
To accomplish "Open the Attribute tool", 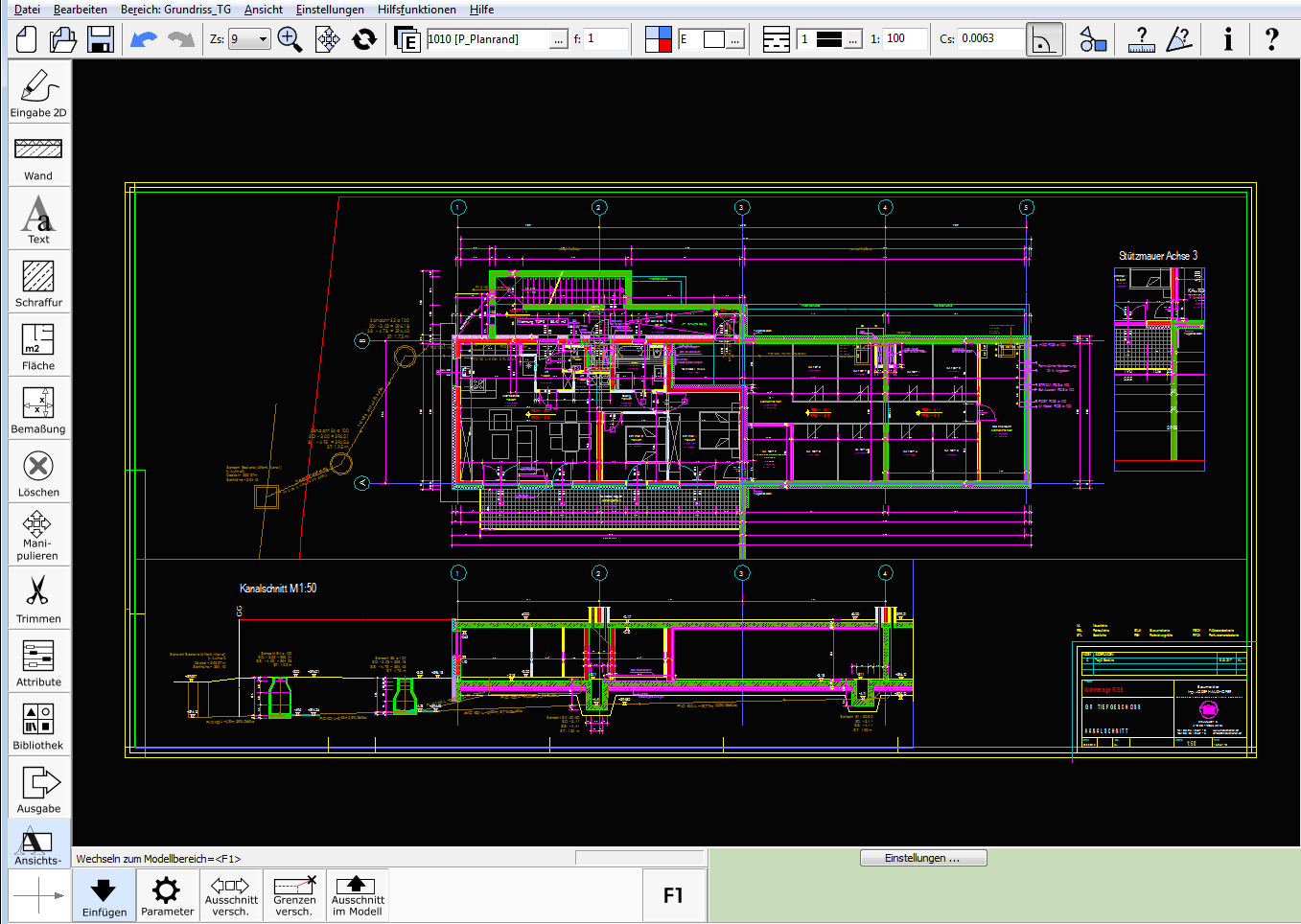I will tap(38, 660).
